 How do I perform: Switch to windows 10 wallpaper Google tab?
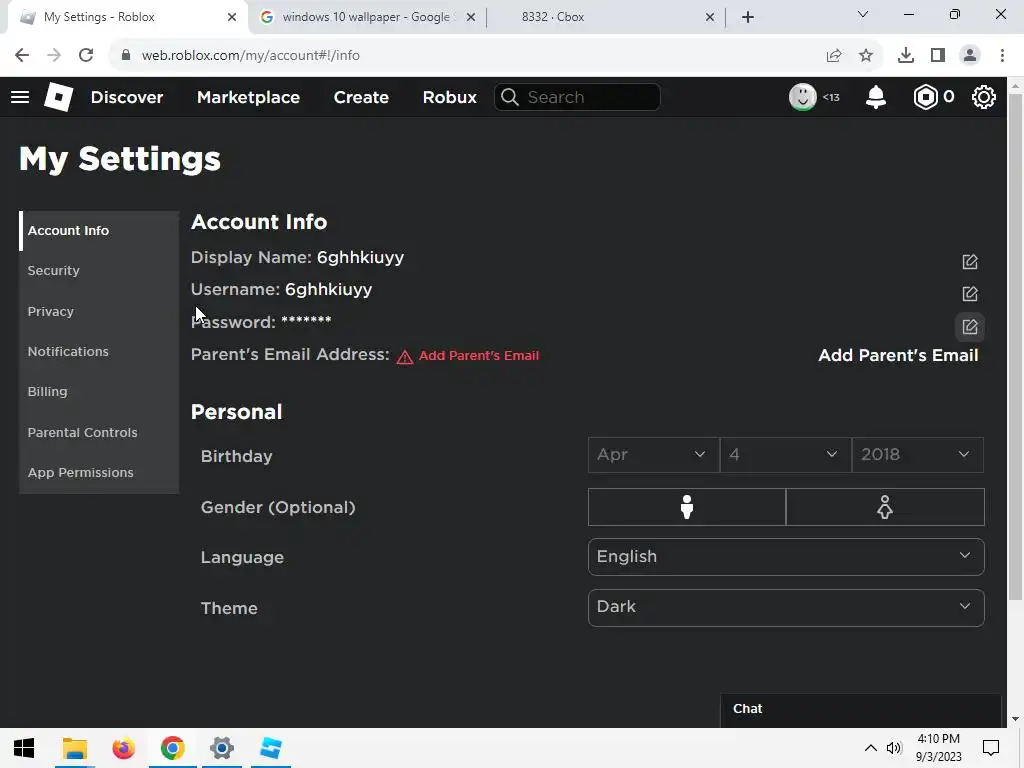click(366, 17)
